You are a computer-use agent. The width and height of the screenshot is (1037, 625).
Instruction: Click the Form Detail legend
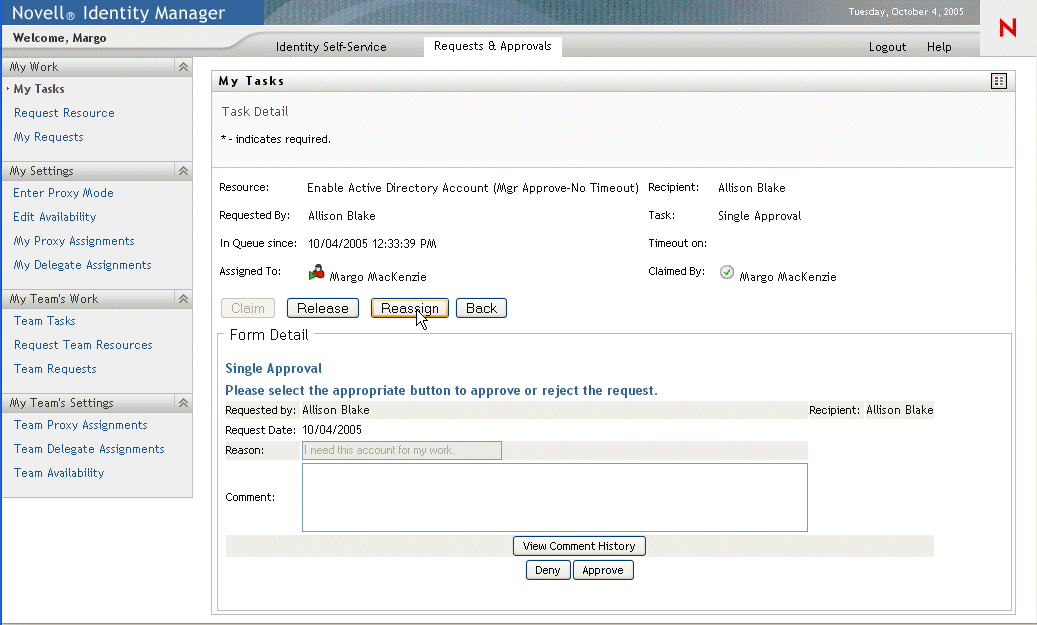(x=269, y=335)
